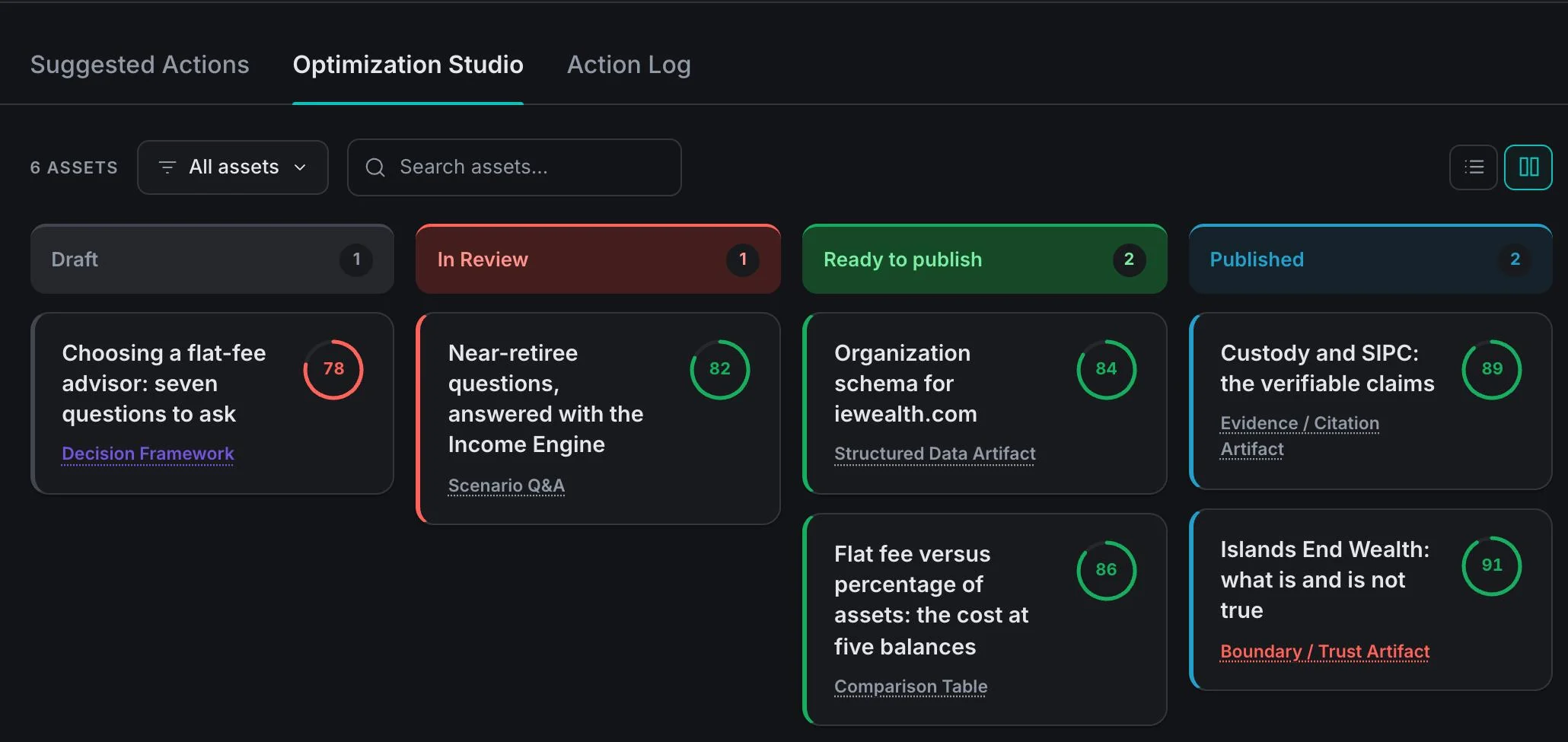Click the filter lines icon in All assets
Image resolution: width=1568 pixels, height=742 pixels.
point(167,167)
